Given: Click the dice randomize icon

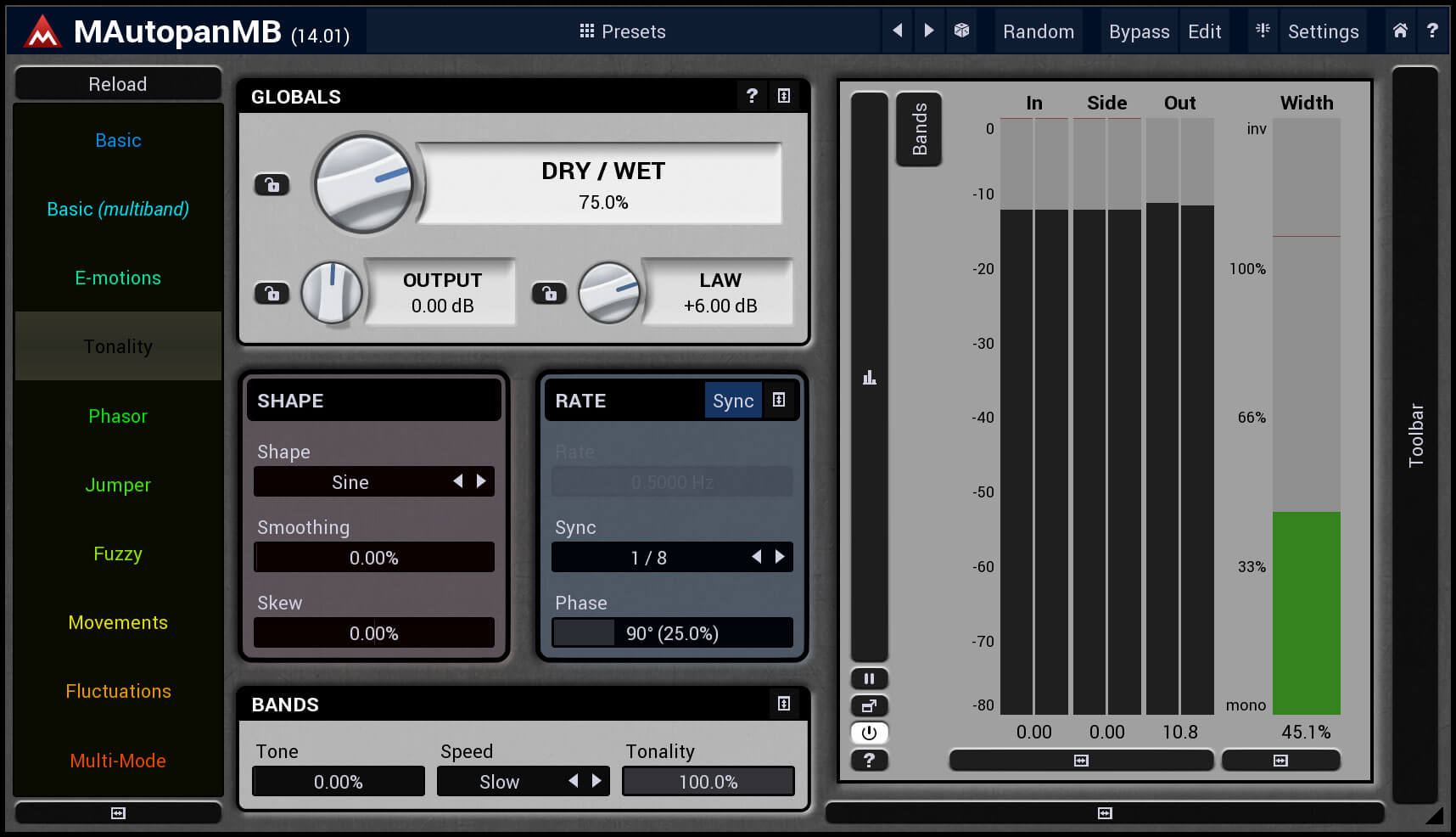Looking at the screenshot, I should point(961,31).
